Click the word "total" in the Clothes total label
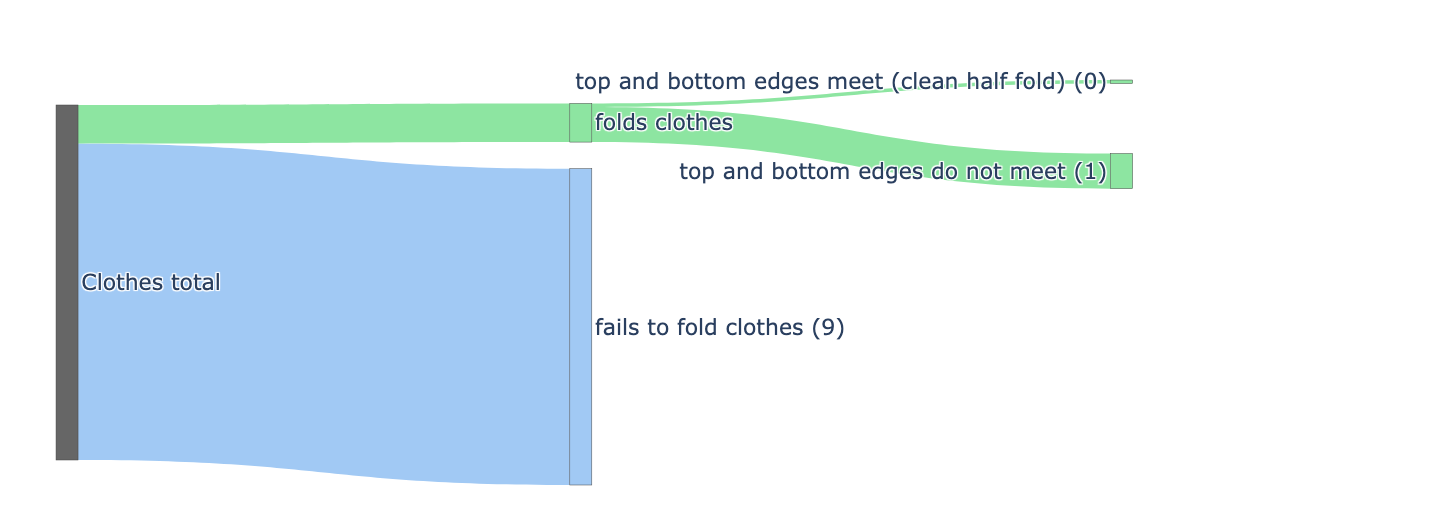The image size is (1432, 525). [196, 283]
